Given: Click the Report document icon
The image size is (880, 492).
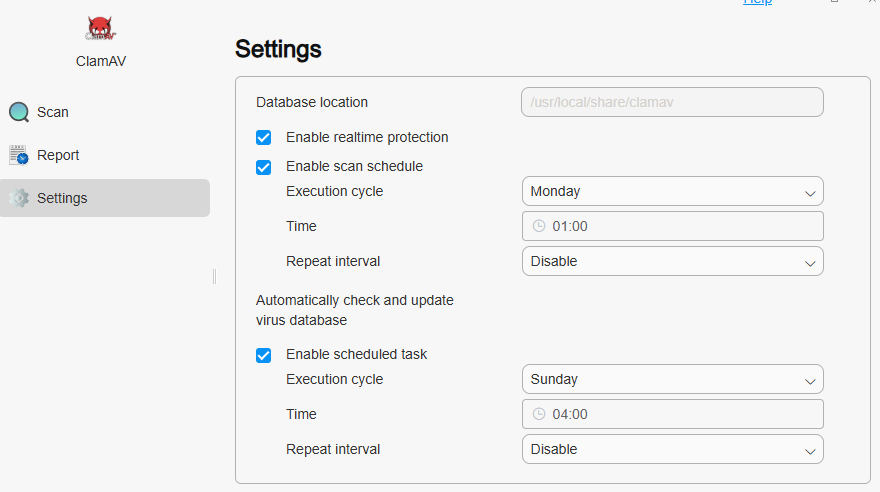Looking at the screenshot, I should pyautogui.click(x=19, y=155).
